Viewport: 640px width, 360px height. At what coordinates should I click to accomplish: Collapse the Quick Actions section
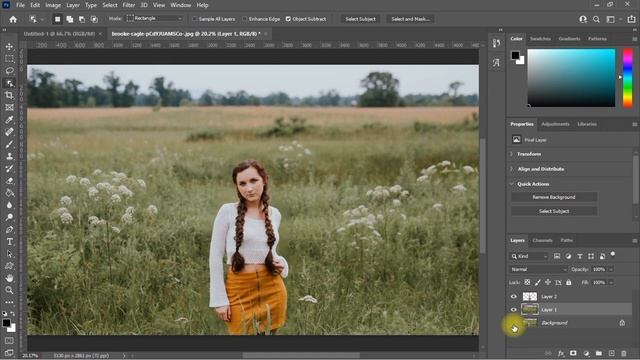[x=511, y=184]
